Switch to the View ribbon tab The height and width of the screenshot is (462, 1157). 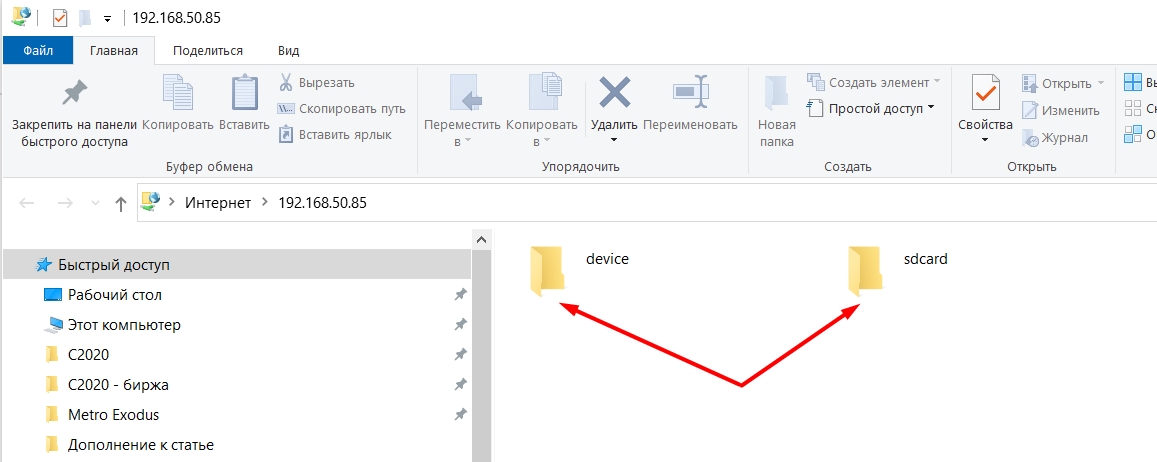click(x=288, y=50)
